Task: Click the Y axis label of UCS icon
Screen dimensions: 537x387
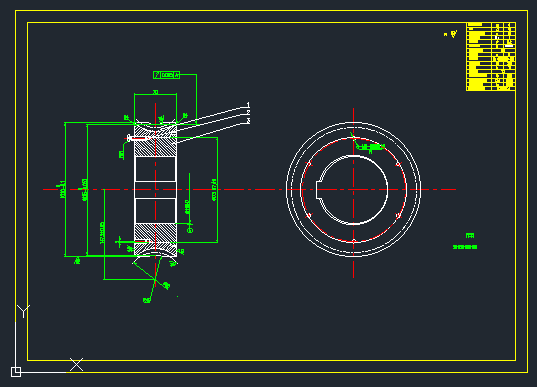Action: [23, 311]
